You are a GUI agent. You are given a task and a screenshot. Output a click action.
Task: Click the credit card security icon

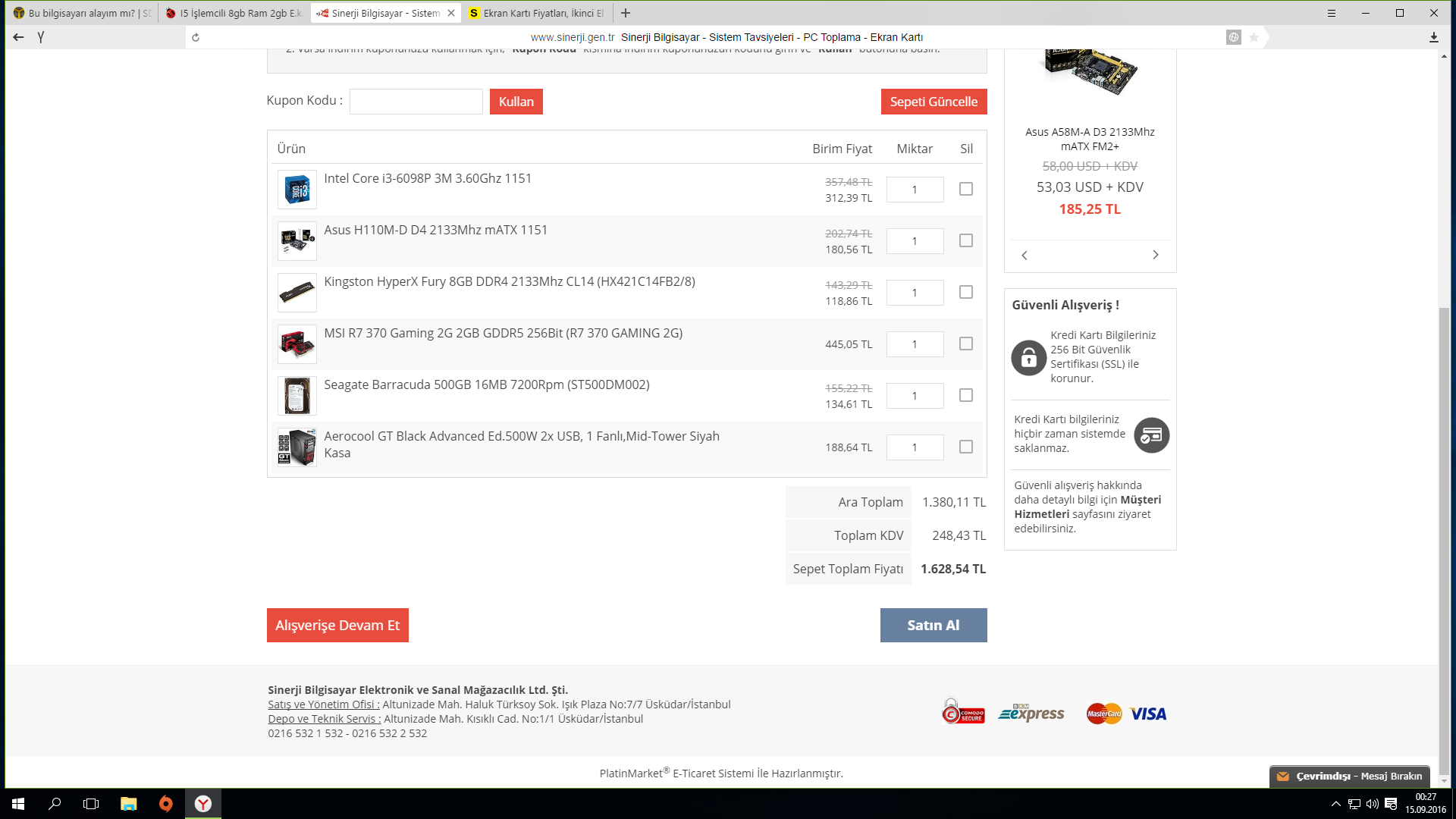(1151, 435)
